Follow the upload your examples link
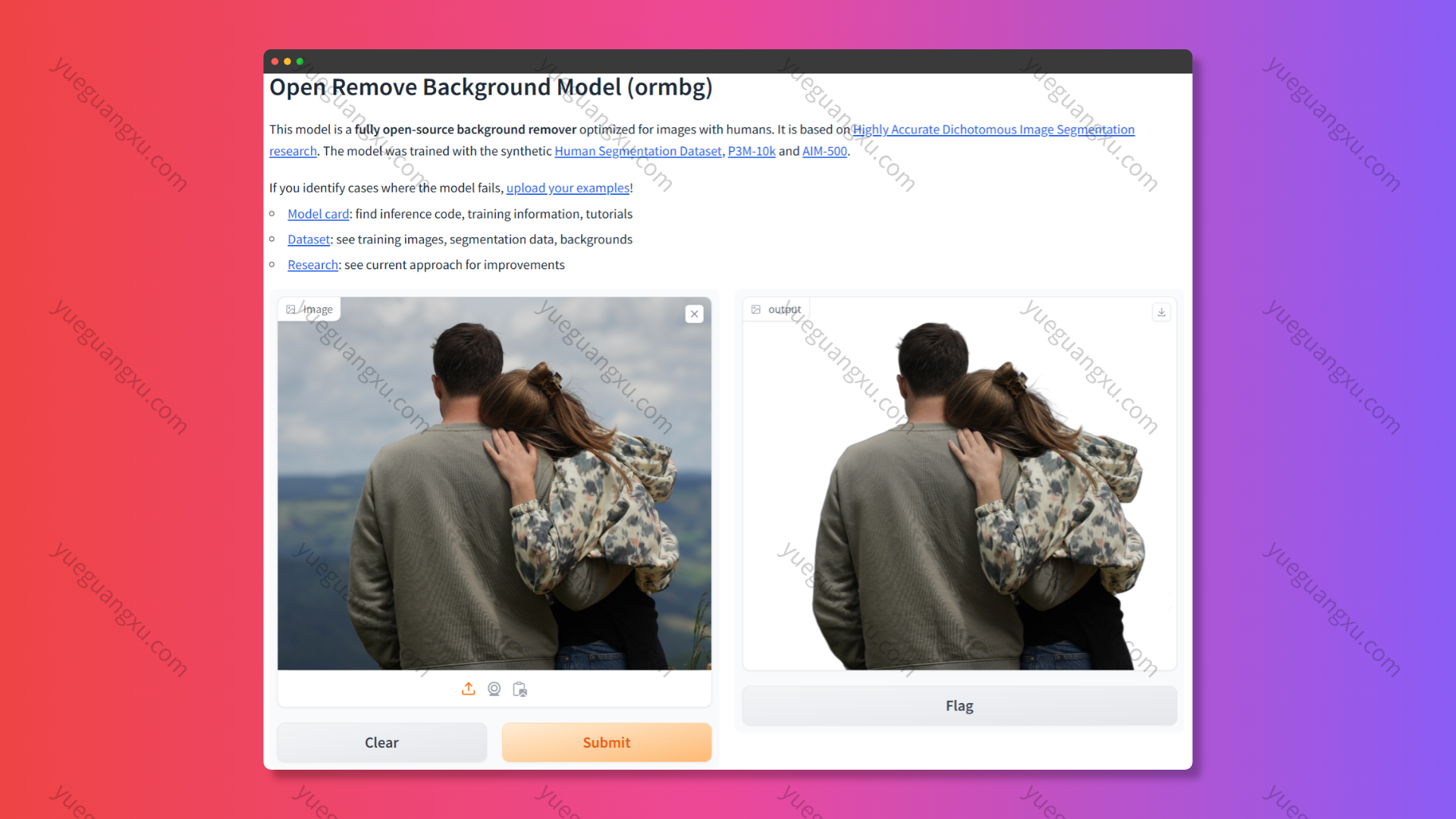The image size is (1456, 819). (567, 188)
